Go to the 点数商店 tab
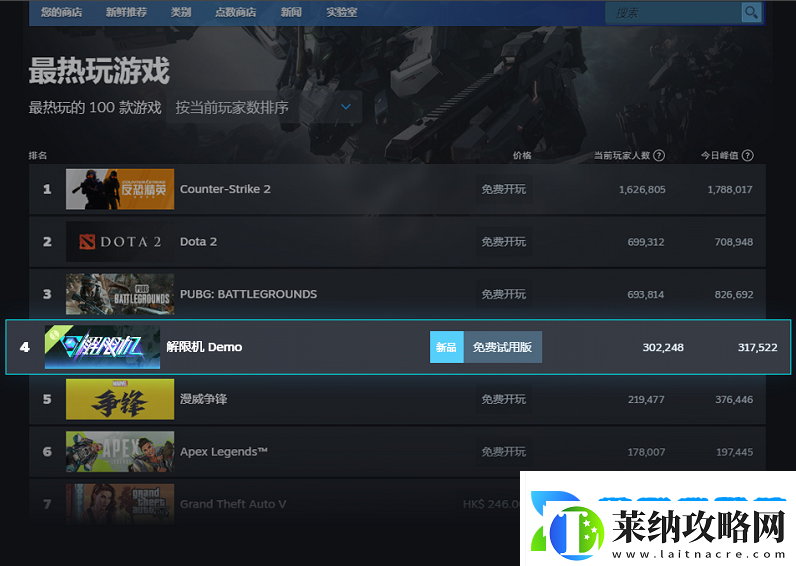This screenshot has width=796, height=566. [x=236, y=12]
